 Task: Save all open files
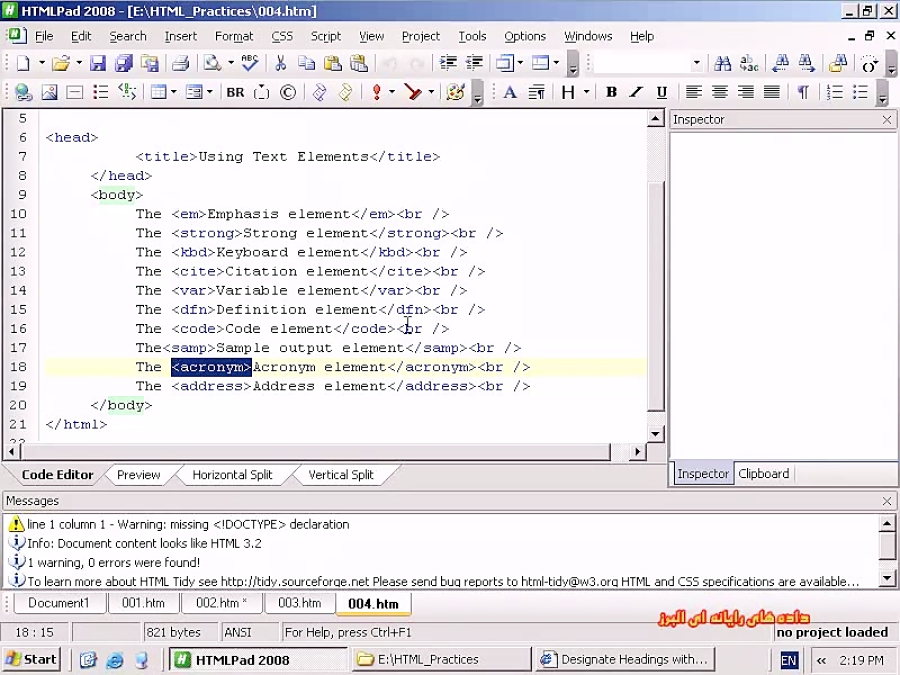point(122,63)
